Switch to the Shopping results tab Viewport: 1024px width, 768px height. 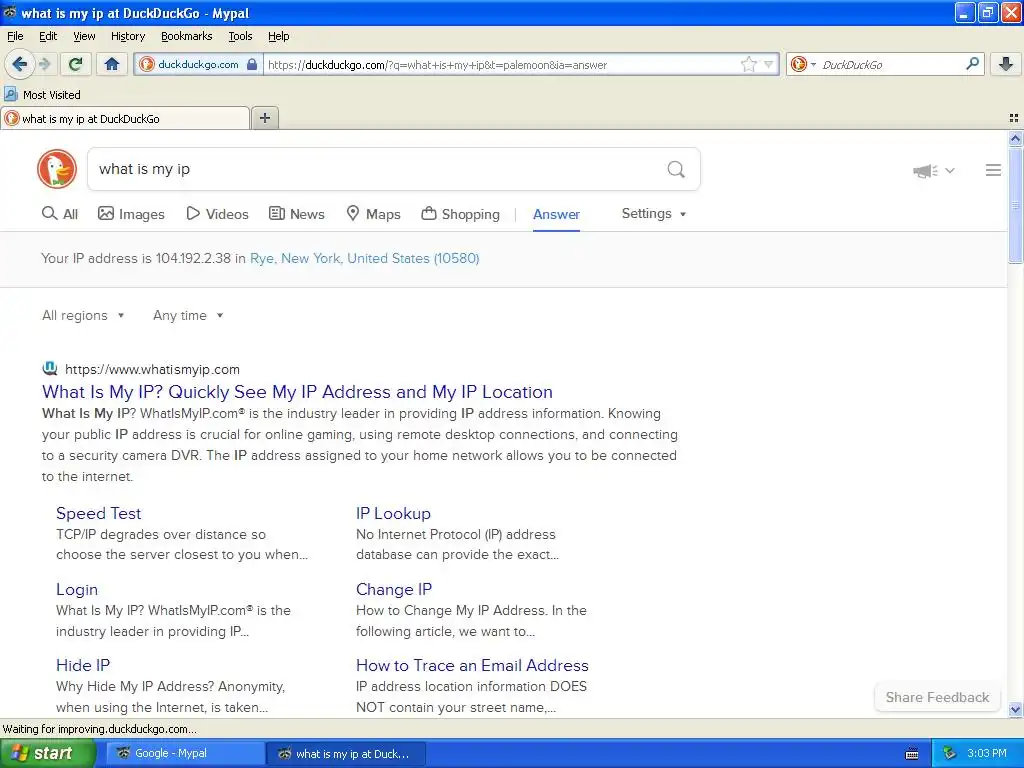460,214
